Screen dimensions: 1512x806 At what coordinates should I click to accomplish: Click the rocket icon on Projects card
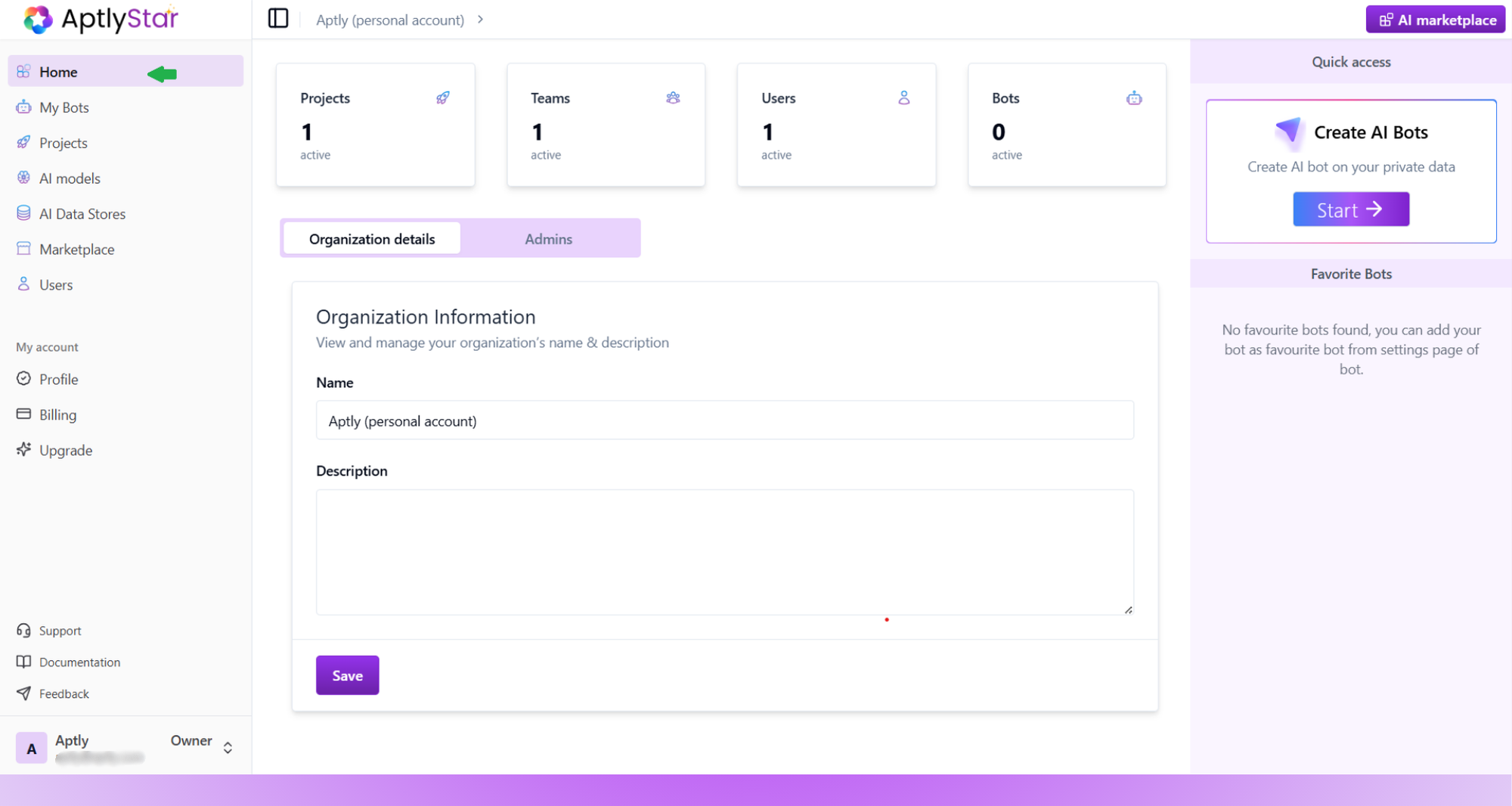443,98
